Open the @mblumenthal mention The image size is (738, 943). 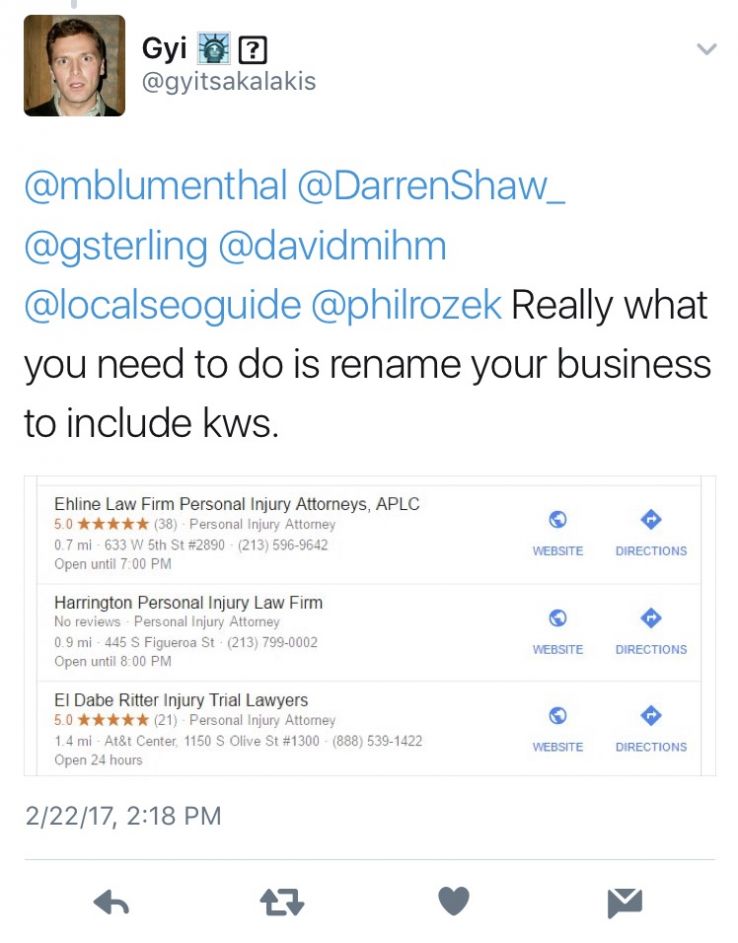click(x=156, y=185)
